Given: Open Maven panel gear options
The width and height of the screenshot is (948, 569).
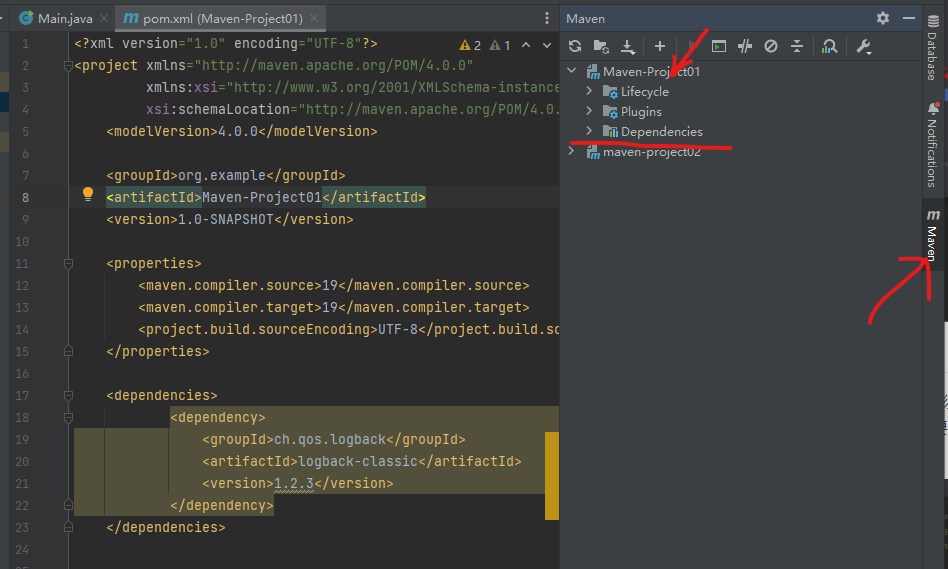Looking at the screenshot, I should 883,18.
